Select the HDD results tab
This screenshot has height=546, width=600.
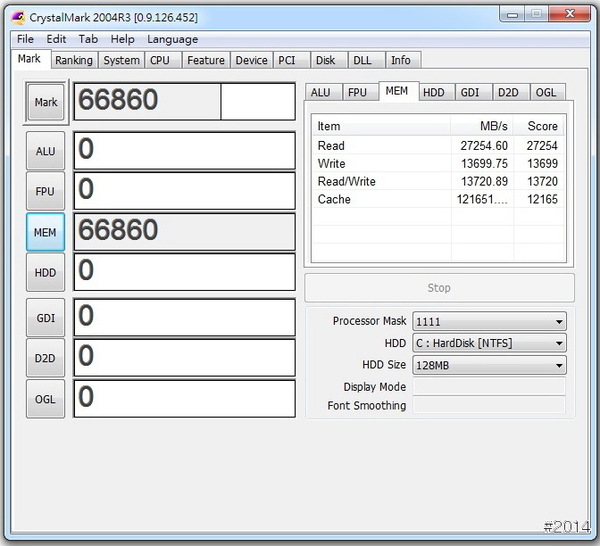[x=433, y=92]
